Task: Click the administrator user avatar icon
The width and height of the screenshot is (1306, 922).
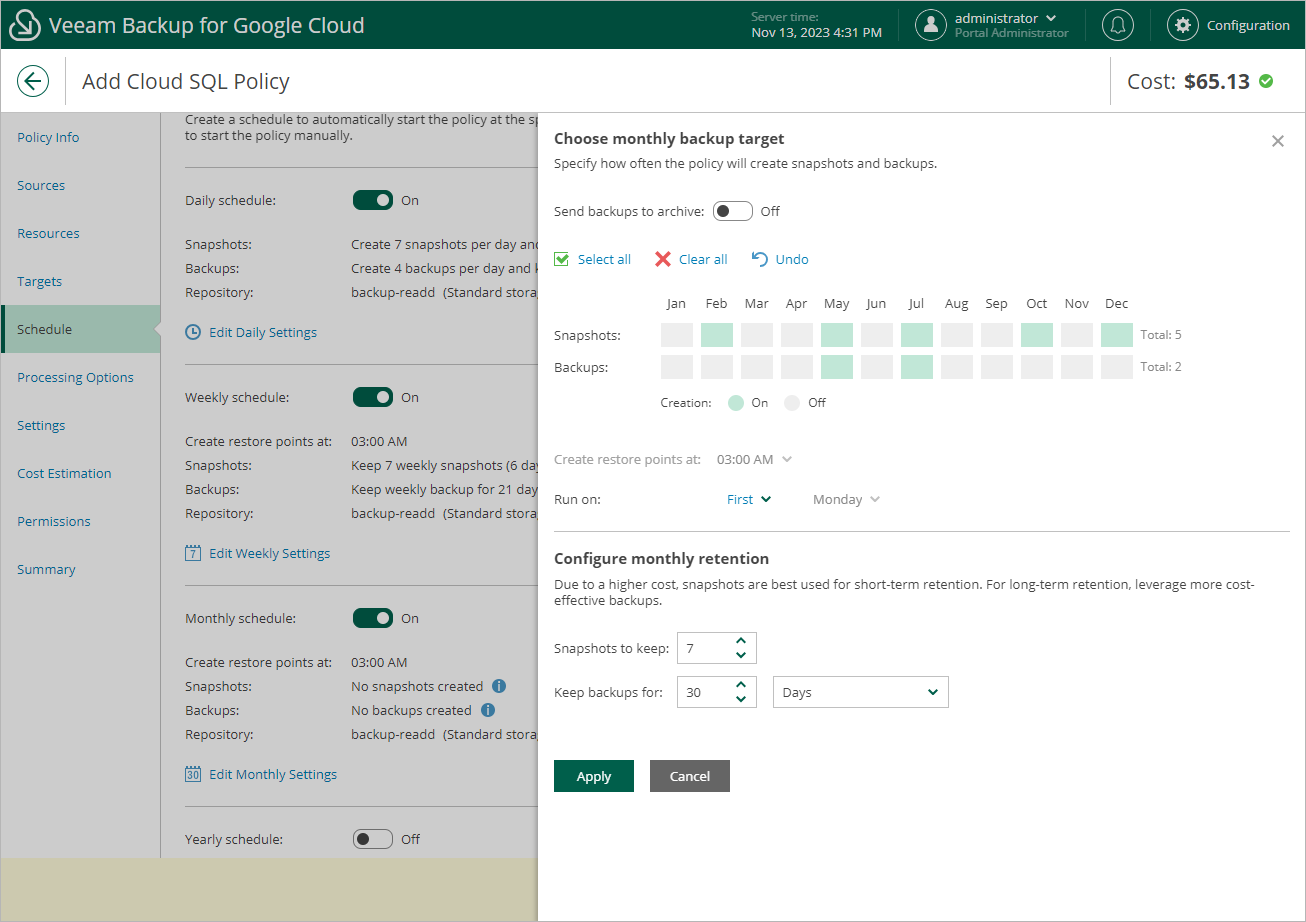Action: [931, 25]
